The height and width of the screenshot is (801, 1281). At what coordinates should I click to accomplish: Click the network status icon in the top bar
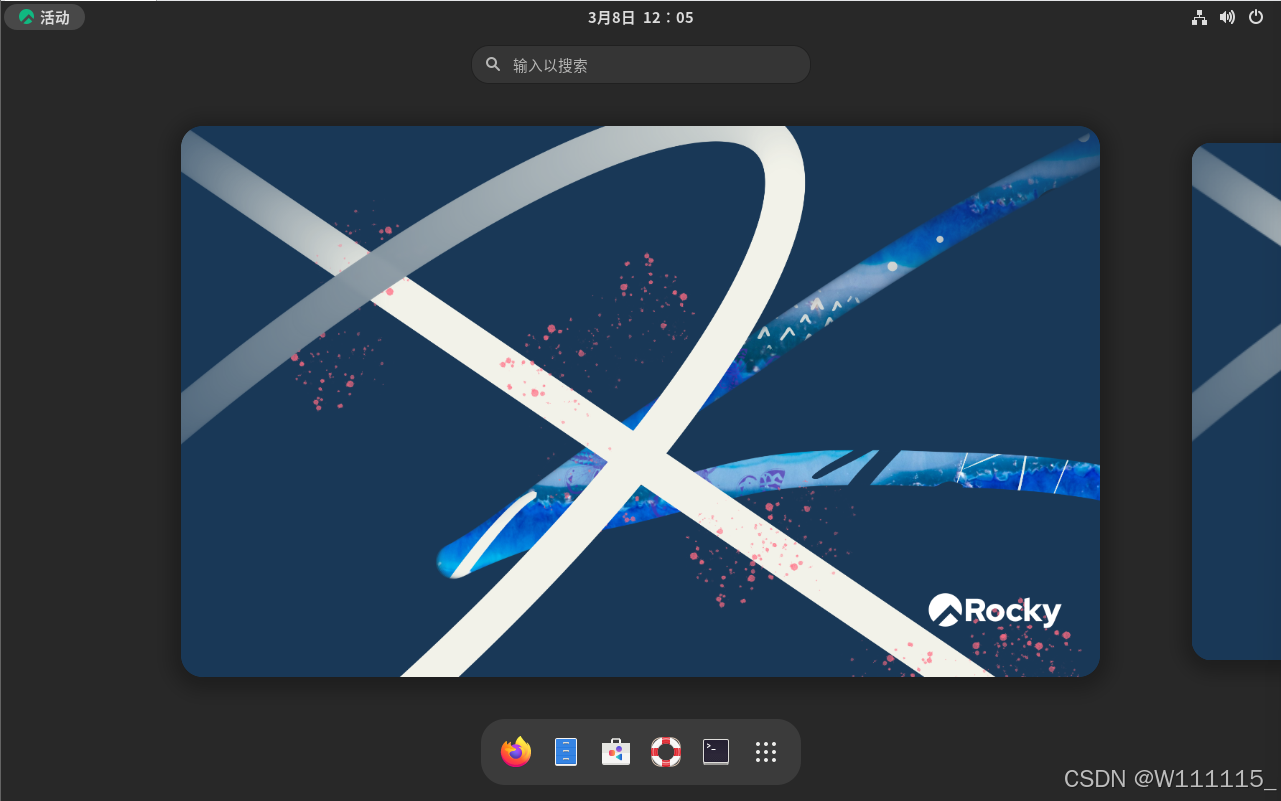pyautogui.click(x=1199, y=17)
